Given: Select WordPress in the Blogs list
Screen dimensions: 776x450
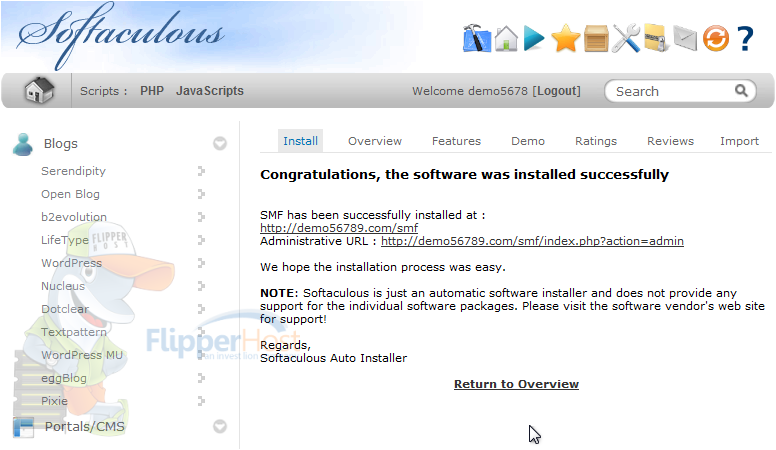Looking at the screenshot, I should (71, 263).
